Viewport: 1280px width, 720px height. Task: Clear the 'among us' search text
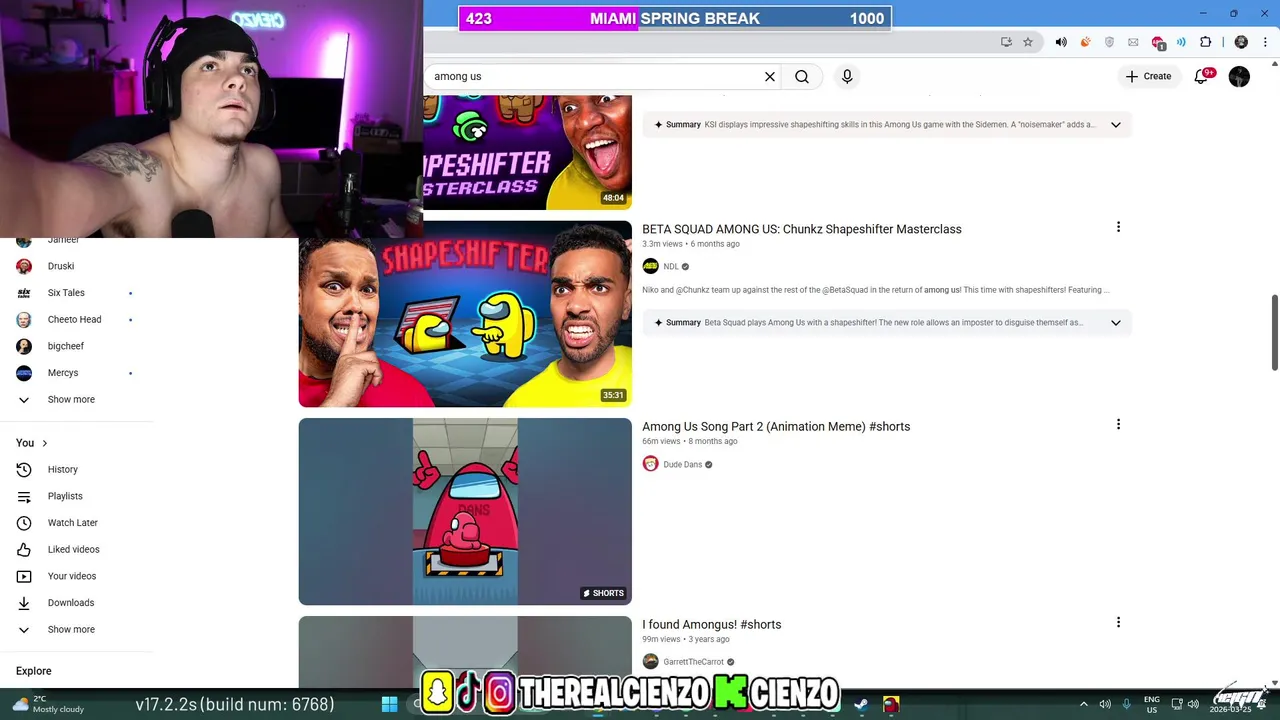click(x=770, y=77)
